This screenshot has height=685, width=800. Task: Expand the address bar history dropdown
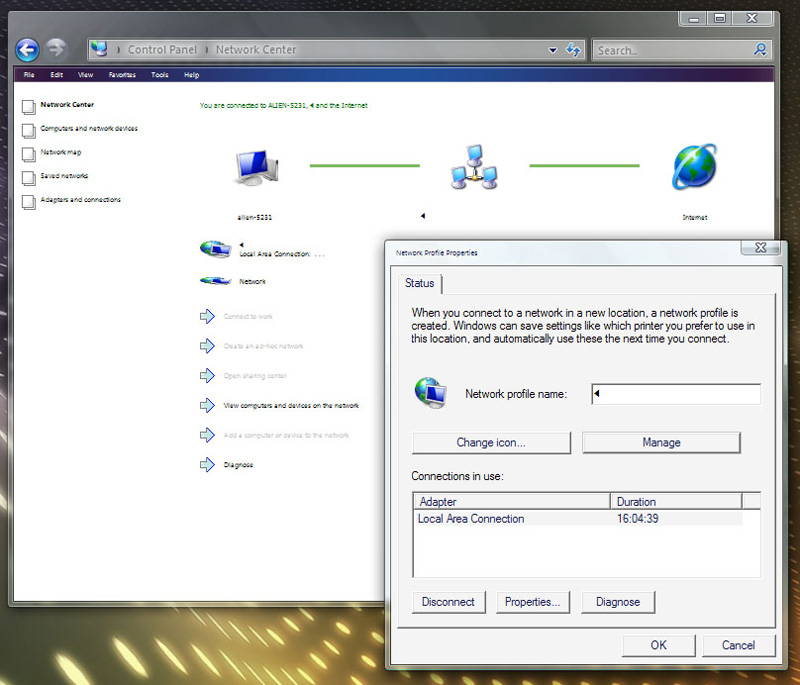[553, 50]
